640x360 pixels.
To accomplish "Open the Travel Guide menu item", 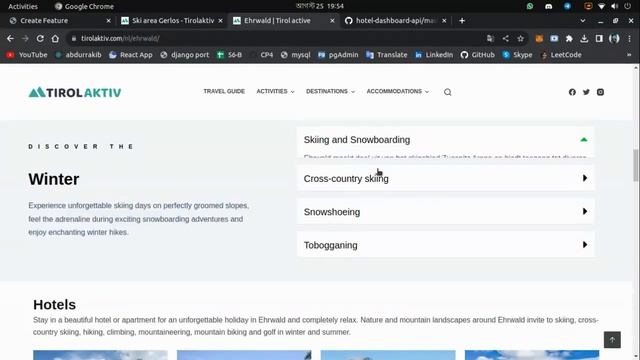I will [x=224, y=91].
